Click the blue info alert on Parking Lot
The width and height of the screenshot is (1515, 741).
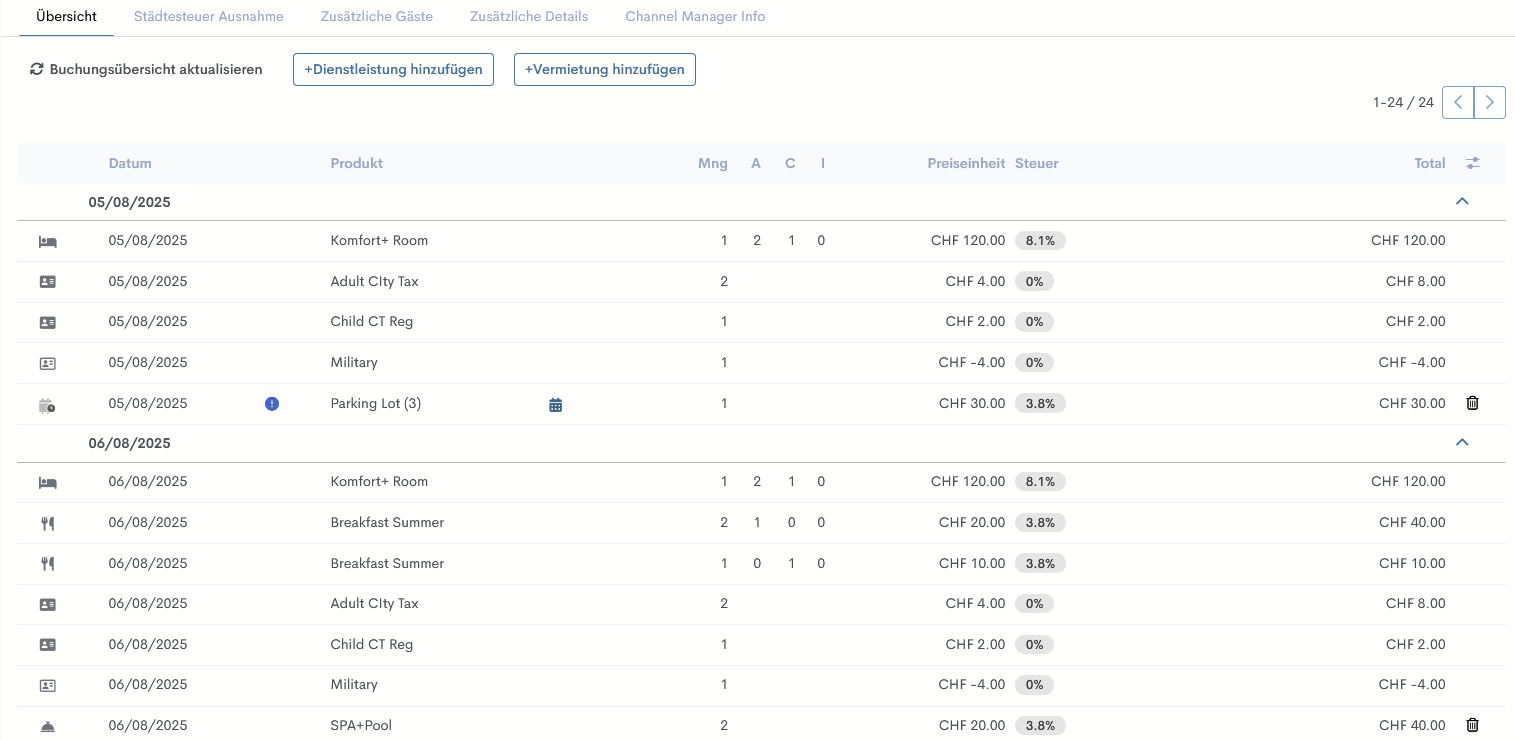pyautogui.click(x=272, y=404)
